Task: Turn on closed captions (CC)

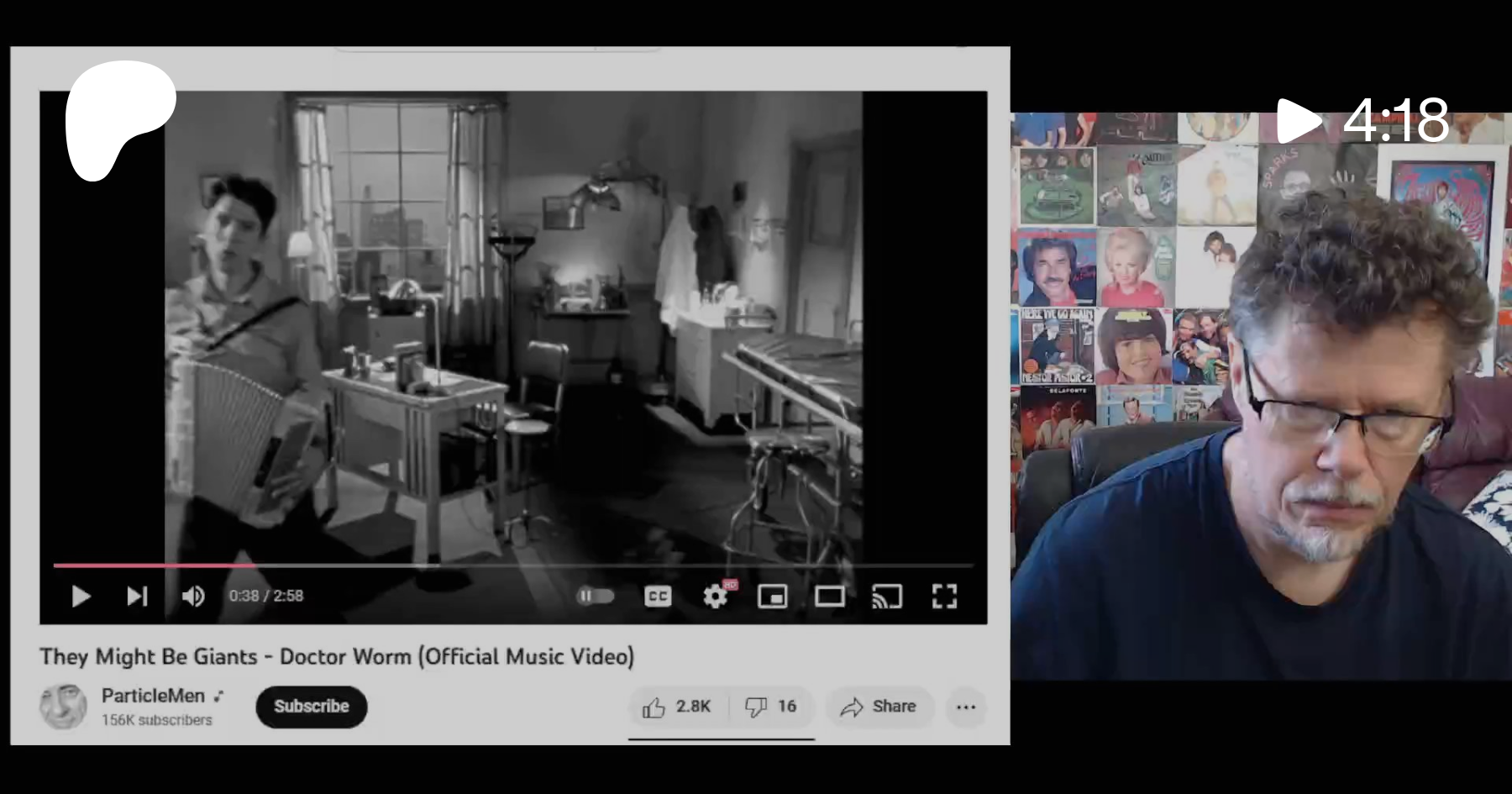Action: click(658, 597)
